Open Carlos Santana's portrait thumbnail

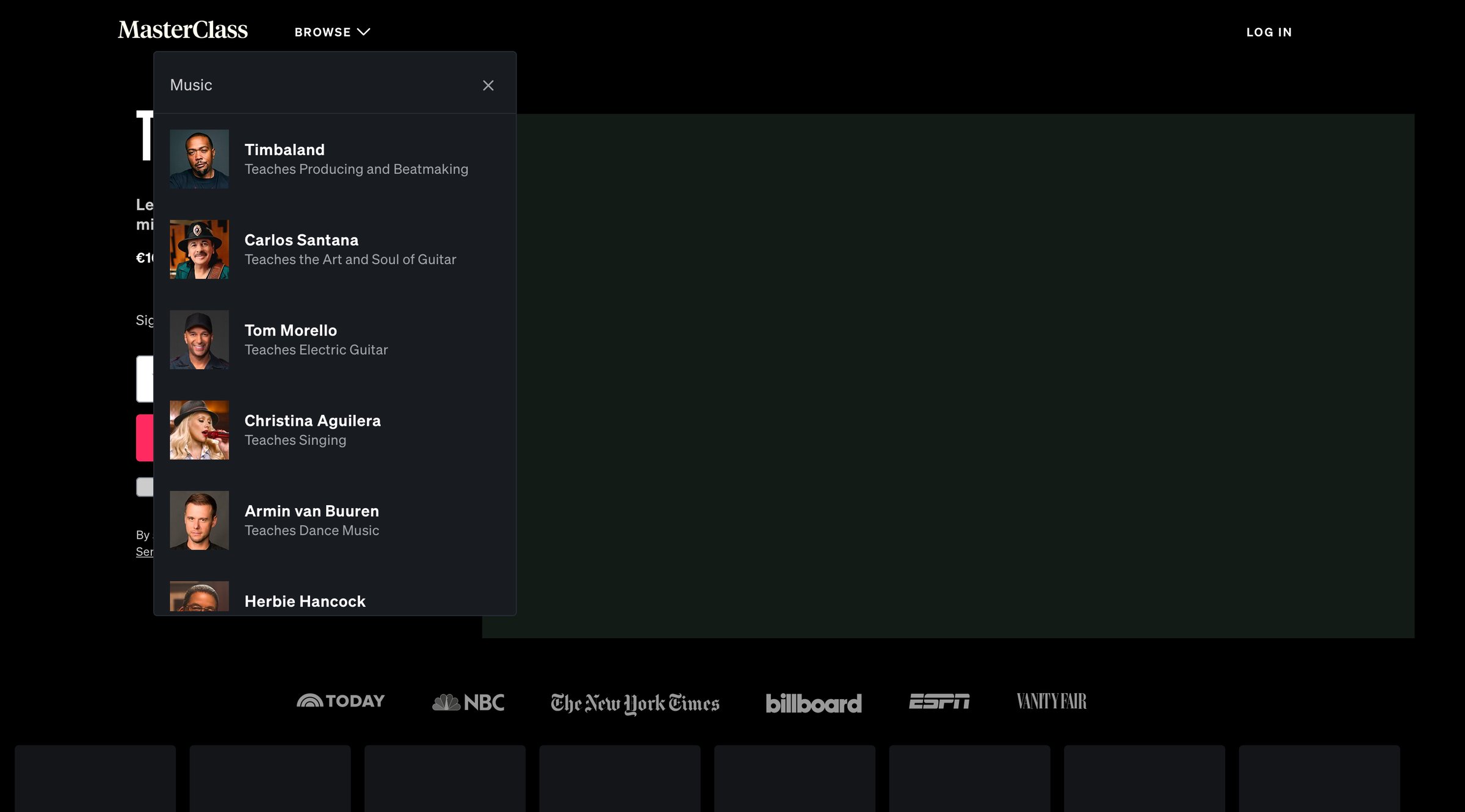[x=199, y=249]
